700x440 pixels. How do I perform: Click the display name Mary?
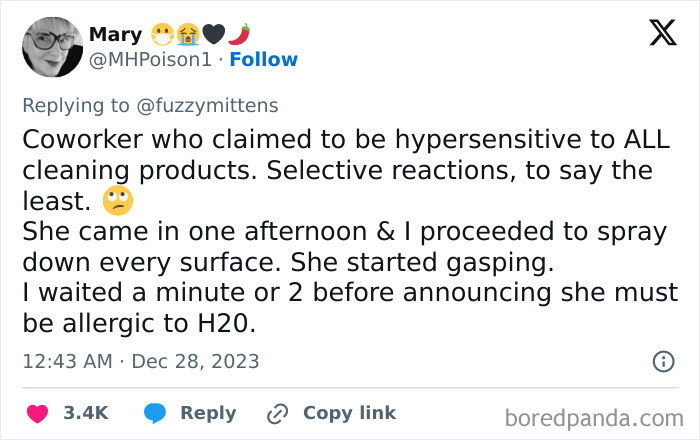point(115,34)
